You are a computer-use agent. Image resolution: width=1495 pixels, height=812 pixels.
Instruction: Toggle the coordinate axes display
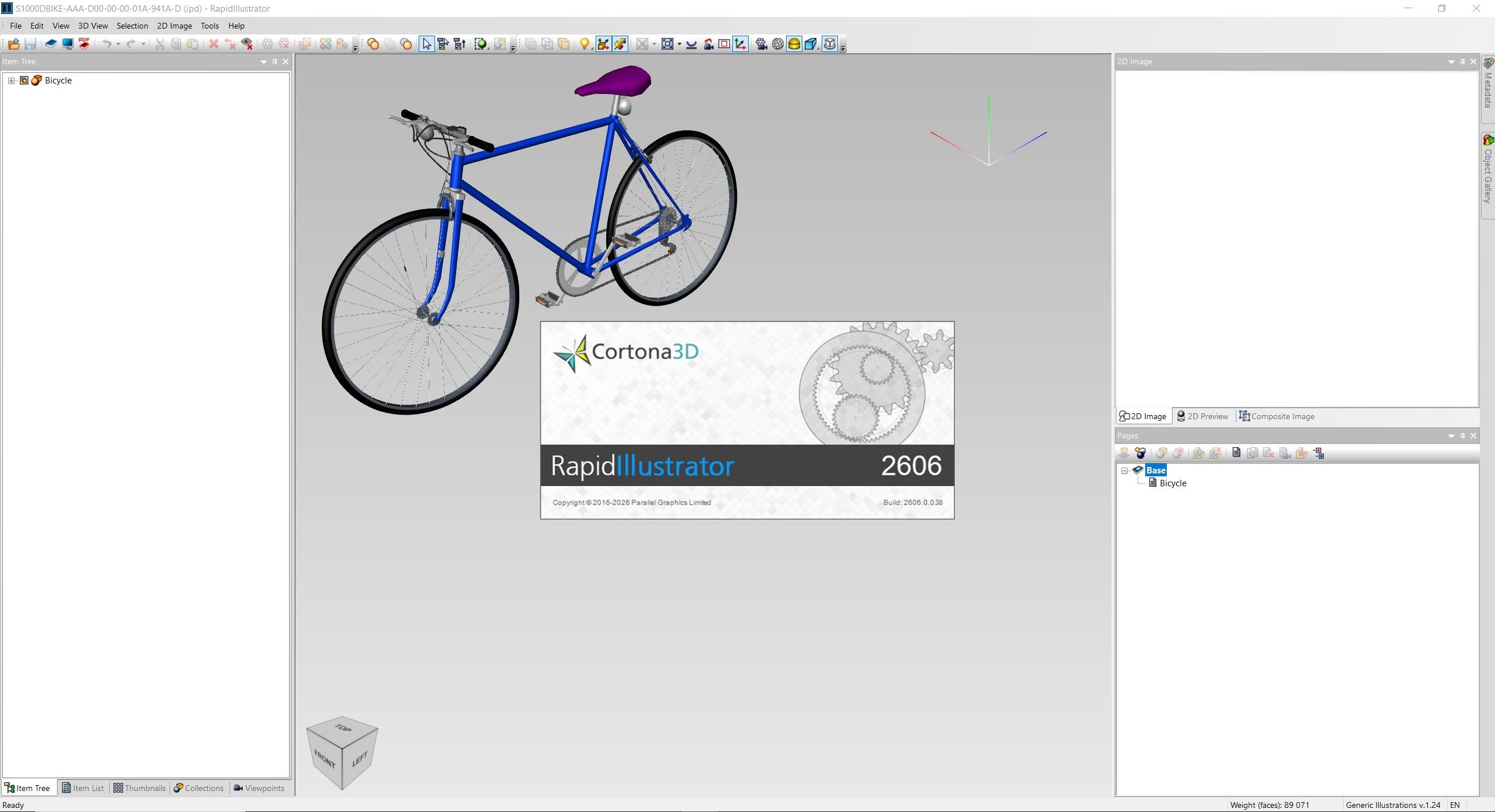click(740, 44)
